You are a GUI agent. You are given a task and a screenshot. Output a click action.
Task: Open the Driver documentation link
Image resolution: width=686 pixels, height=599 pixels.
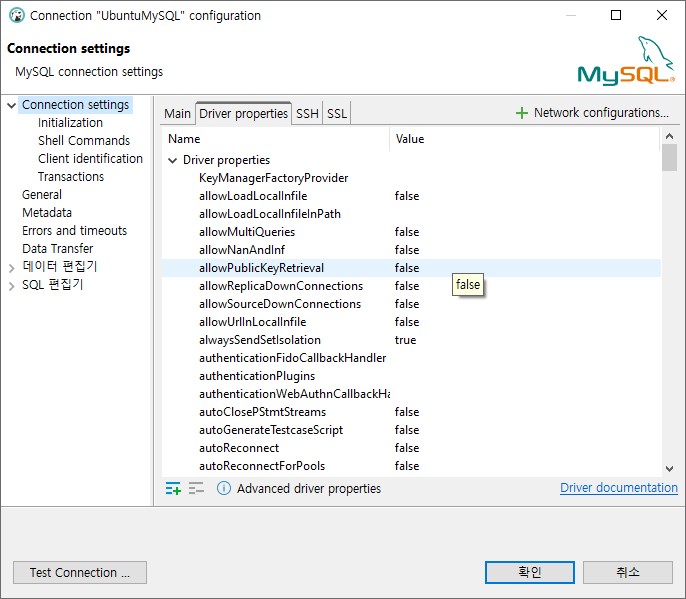pyautogui.click(x=619, y=488)
